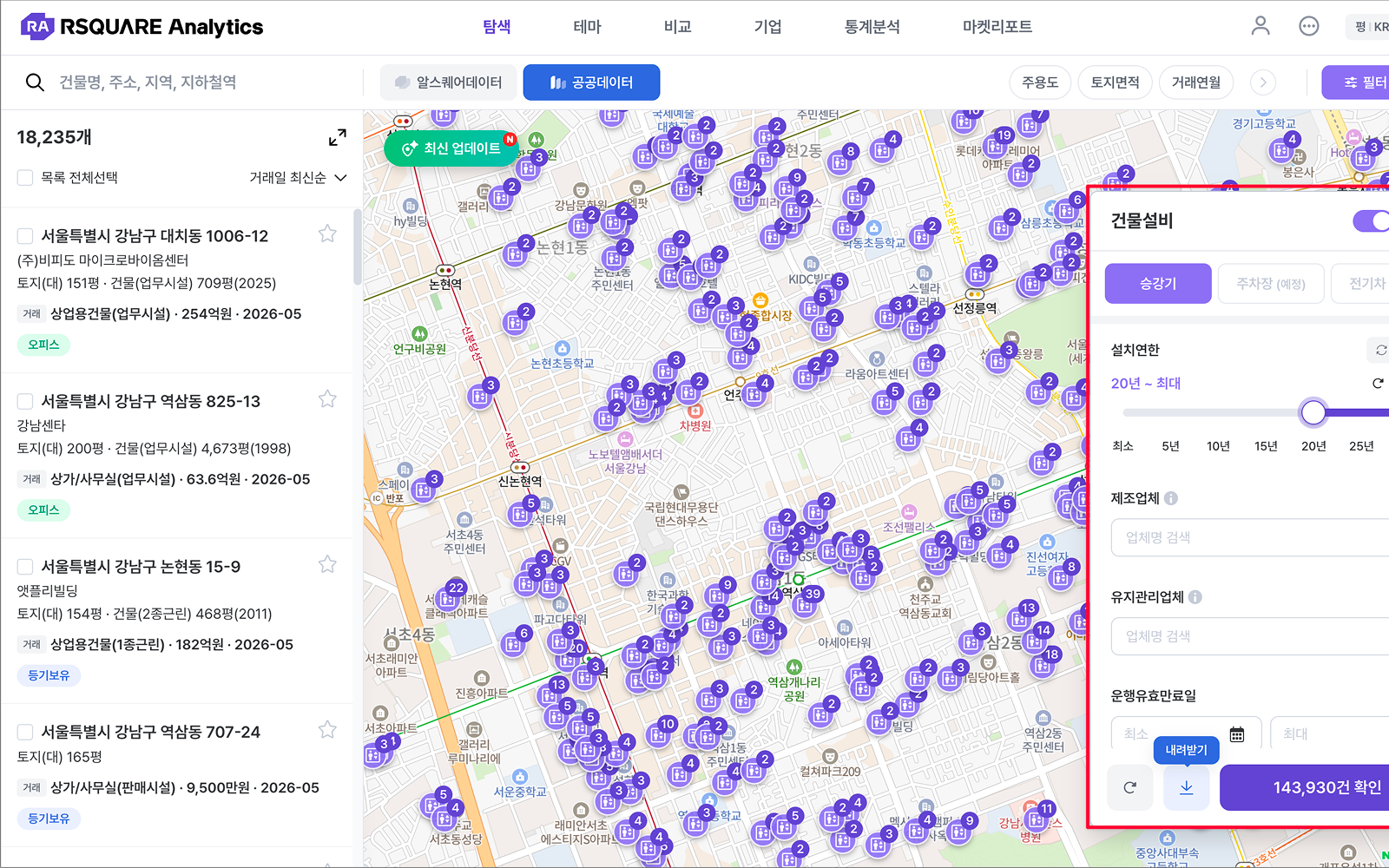The width and height of the screenshot is (1389, 868).
Task: Favorite the 역삼동 825-13 listing star
Action: coord(327,399)
